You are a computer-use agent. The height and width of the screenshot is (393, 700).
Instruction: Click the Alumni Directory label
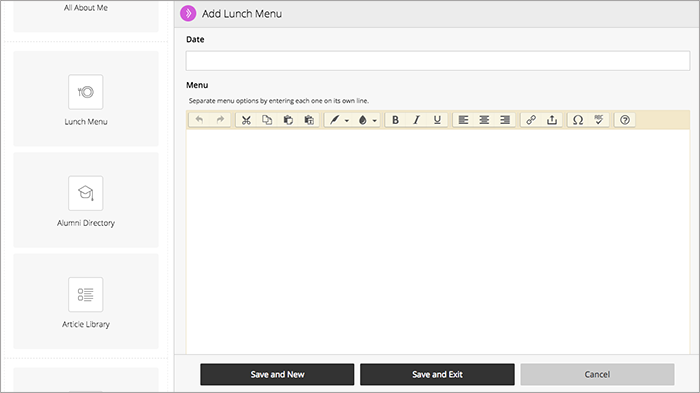[x=86, y=223]
